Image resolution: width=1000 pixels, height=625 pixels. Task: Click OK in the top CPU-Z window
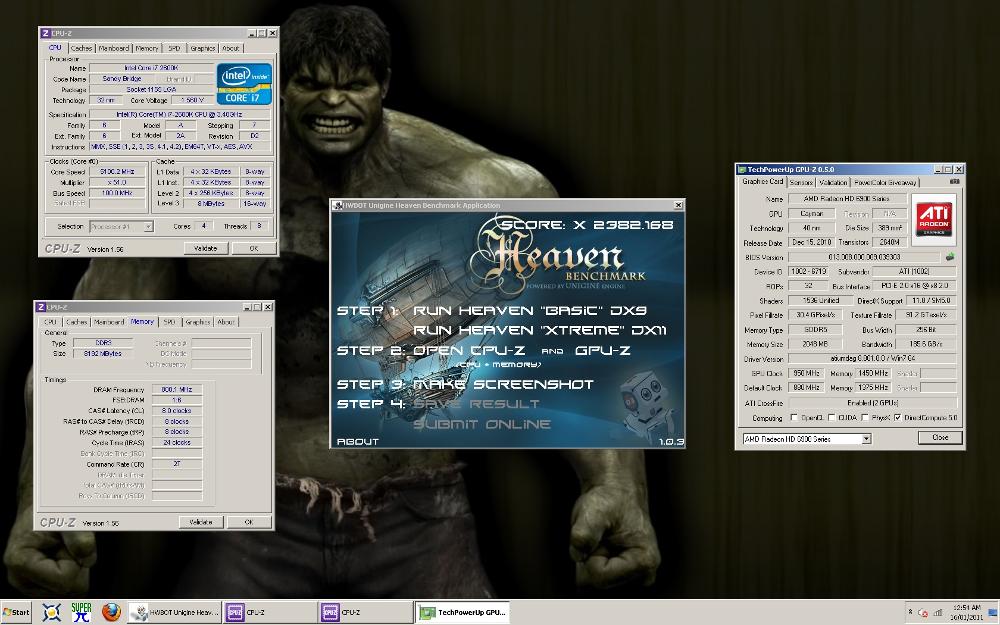[253, 249]
